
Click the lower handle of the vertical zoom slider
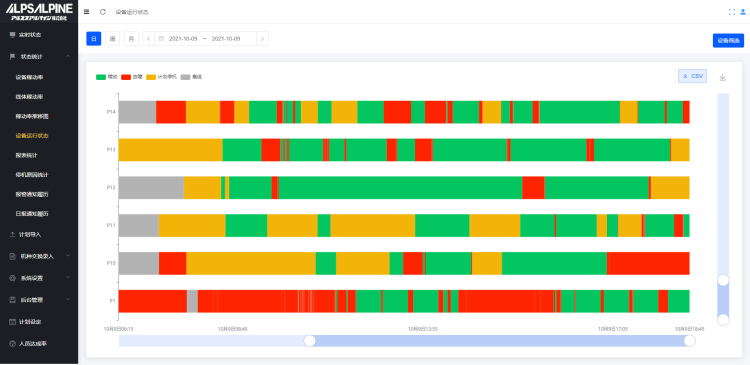(x=723, y=320)
